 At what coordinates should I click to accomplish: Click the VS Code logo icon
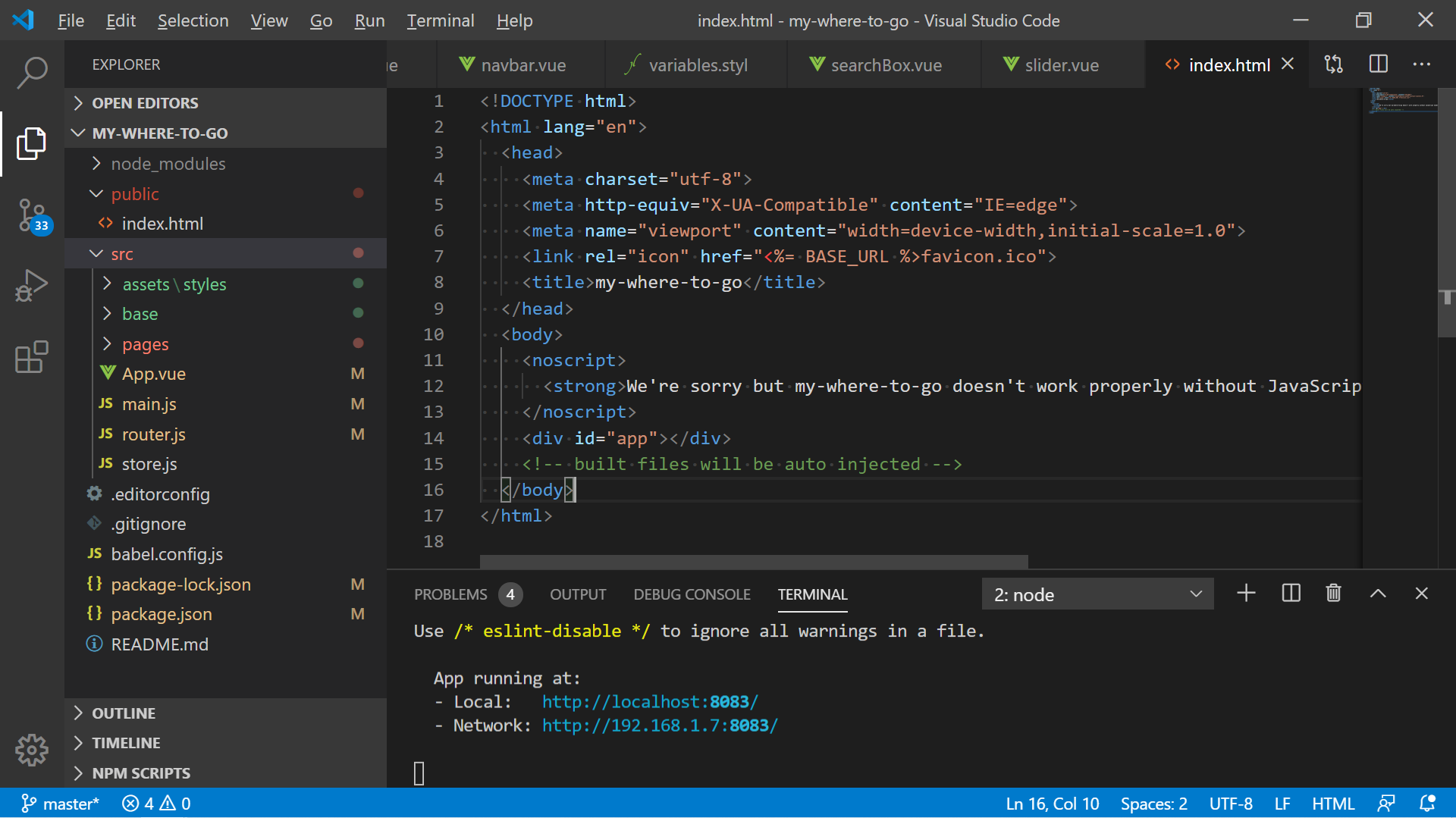coord(24,20)
